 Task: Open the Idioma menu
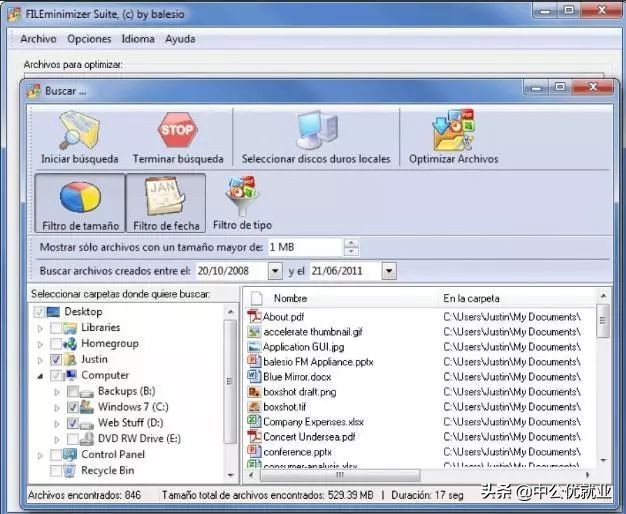138,39
